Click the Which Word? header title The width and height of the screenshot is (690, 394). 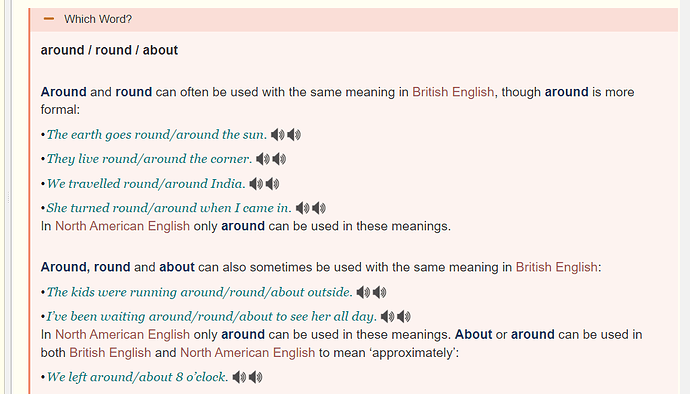point(98,19)
